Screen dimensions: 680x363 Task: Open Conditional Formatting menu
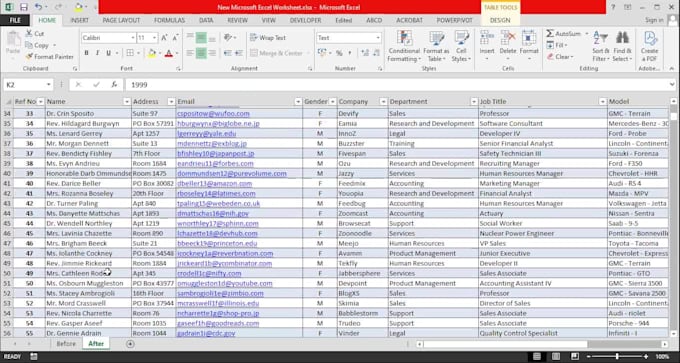click(404, 46)
